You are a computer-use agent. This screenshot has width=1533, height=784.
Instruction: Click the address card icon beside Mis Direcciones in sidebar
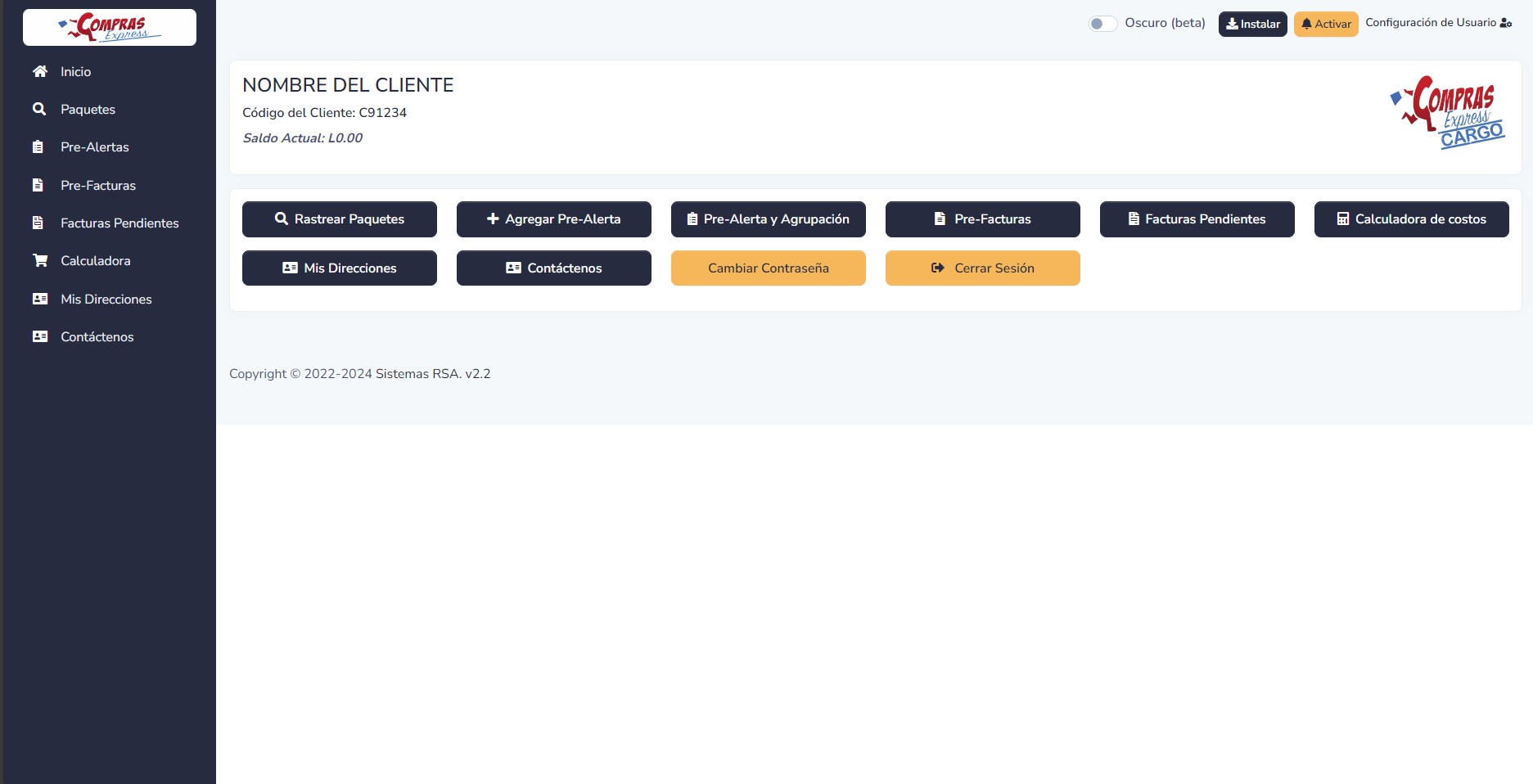click(x=39, y=299)
